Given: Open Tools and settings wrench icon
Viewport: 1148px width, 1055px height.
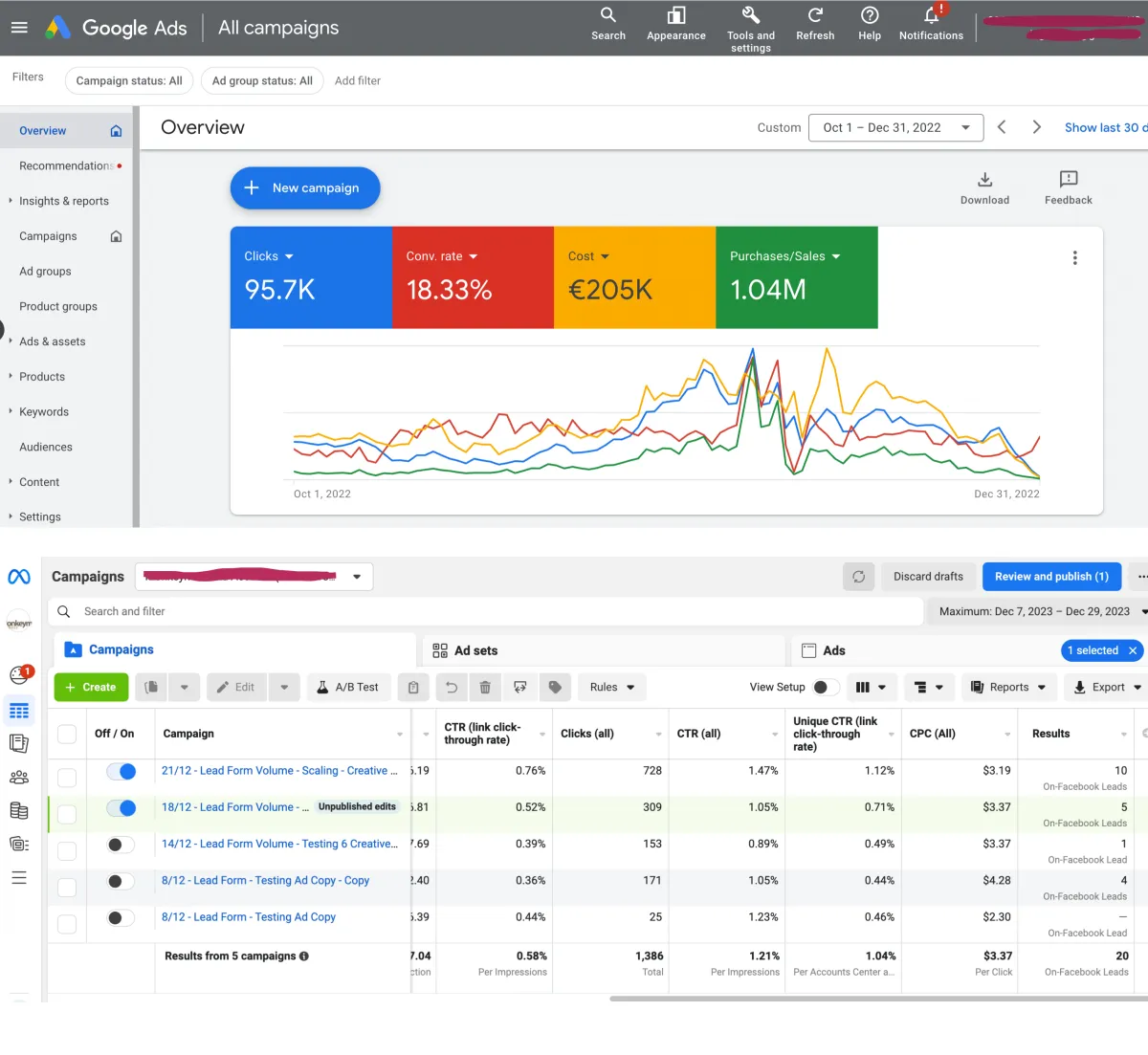Looking at the screenshot, I should click(751, 15).
